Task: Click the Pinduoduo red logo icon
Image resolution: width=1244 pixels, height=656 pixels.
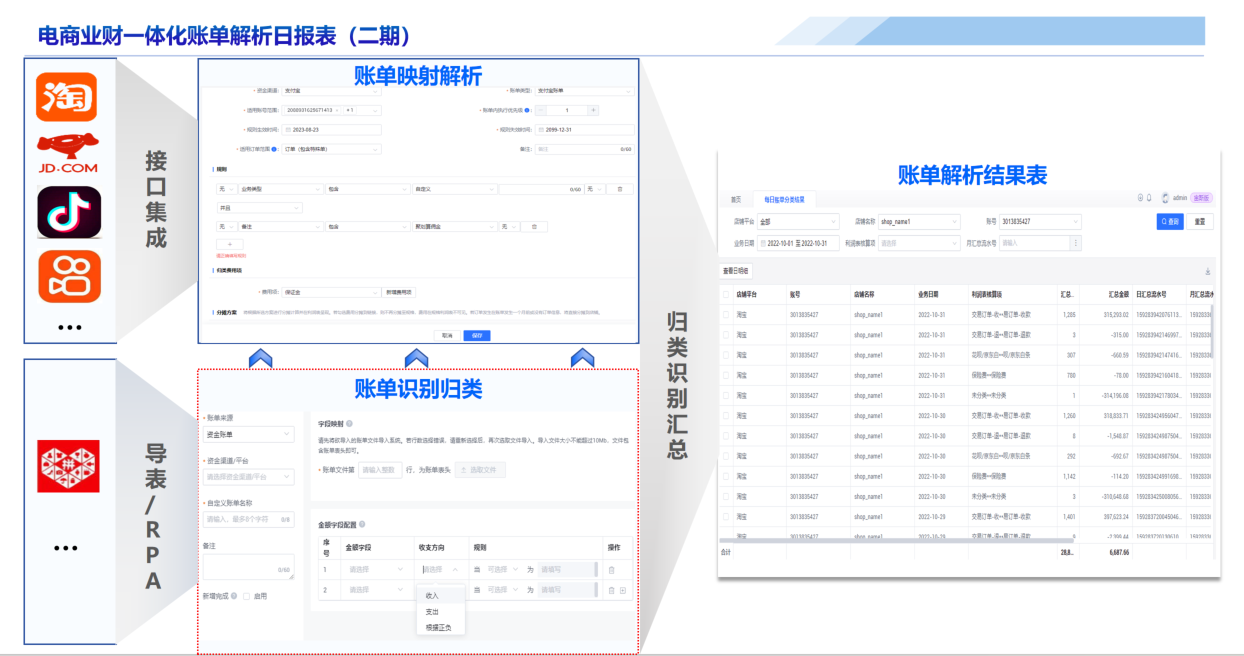Action: (68, 466)
